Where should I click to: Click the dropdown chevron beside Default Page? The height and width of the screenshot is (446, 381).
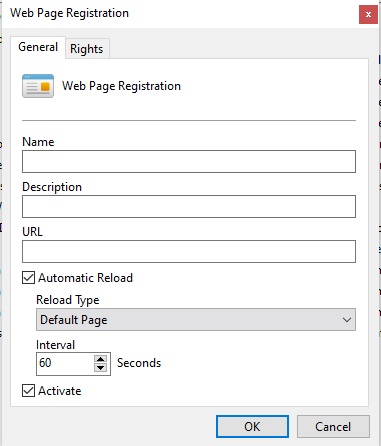pyautogui.click(x=347, y=320)
